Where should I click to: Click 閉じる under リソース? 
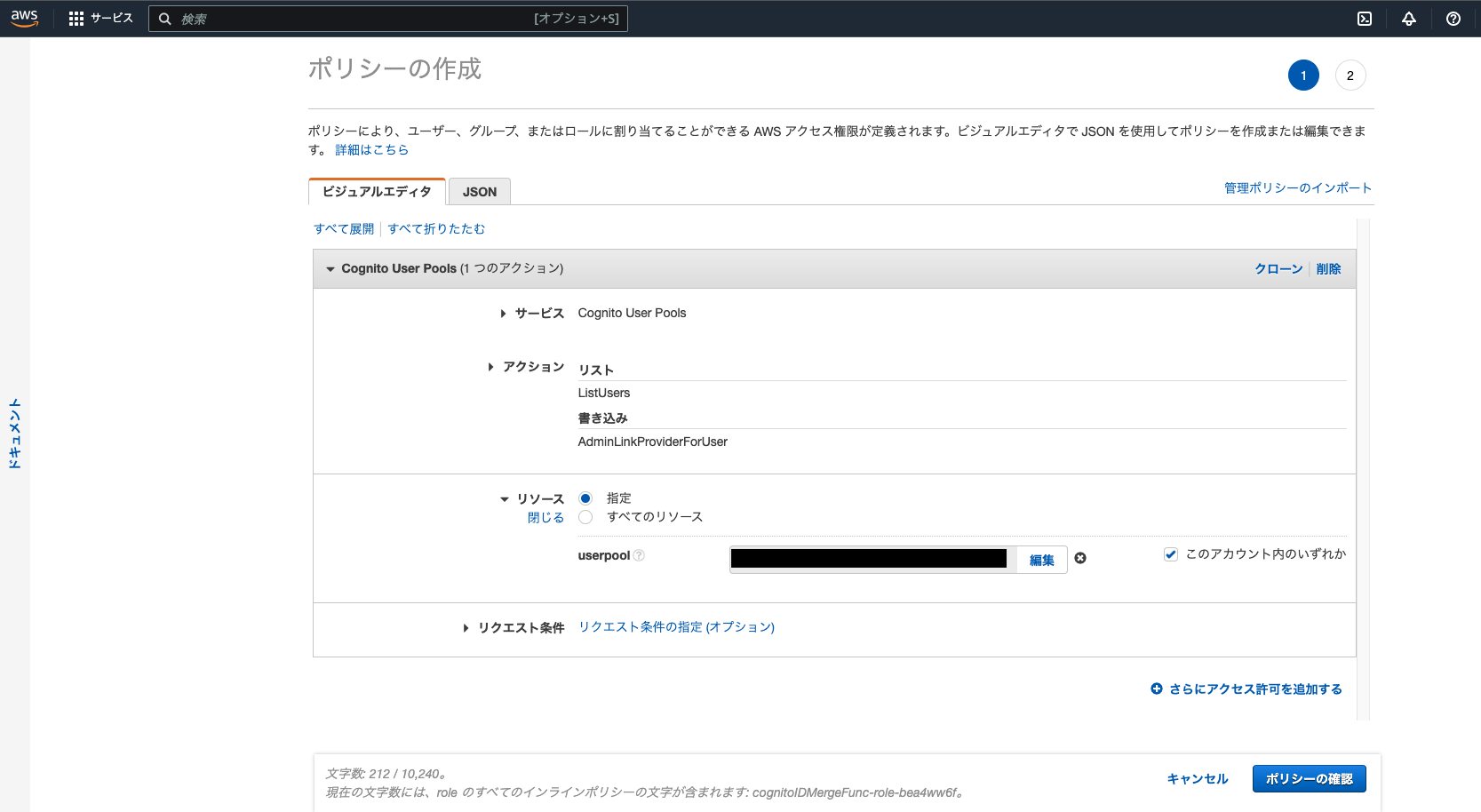(x=545, y=518)
